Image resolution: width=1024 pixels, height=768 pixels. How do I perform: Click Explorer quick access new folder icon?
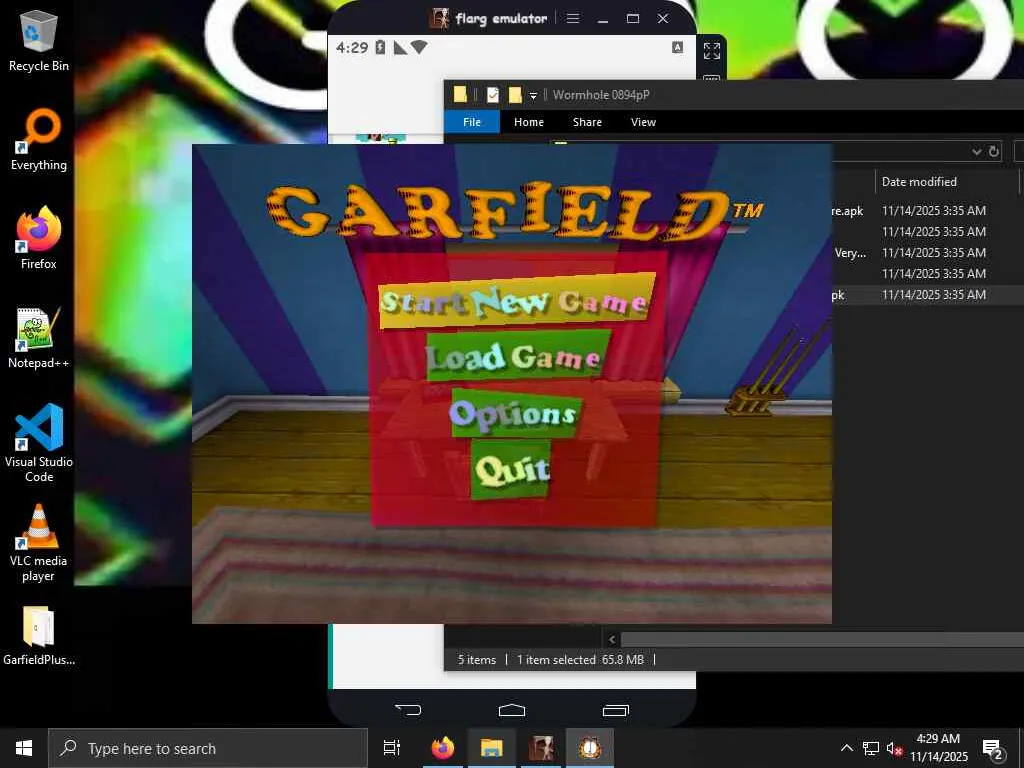click(x=515, y=95)
